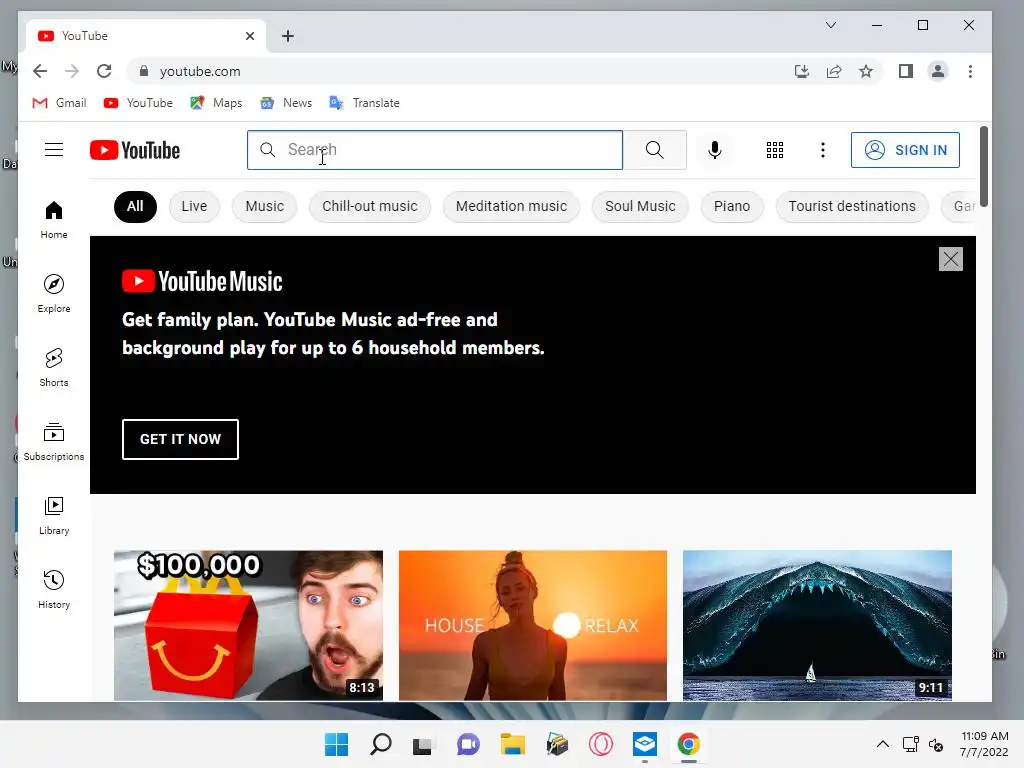Open Gmail bookmark
The height and width of the screenshot is (768, 1024).
(59, 103)
